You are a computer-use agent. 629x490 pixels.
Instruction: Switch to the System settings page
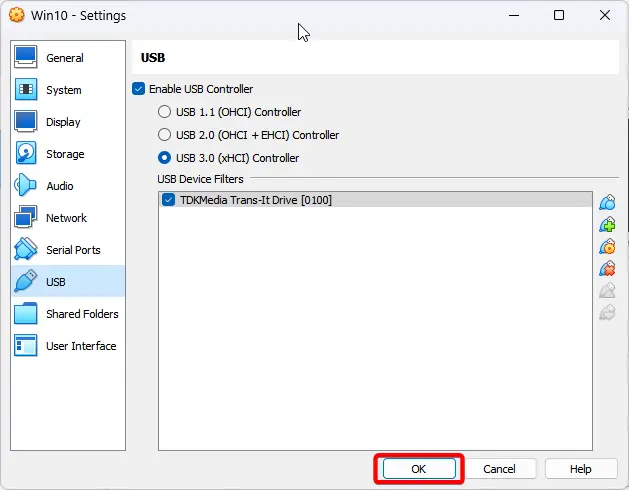(68, 89)
